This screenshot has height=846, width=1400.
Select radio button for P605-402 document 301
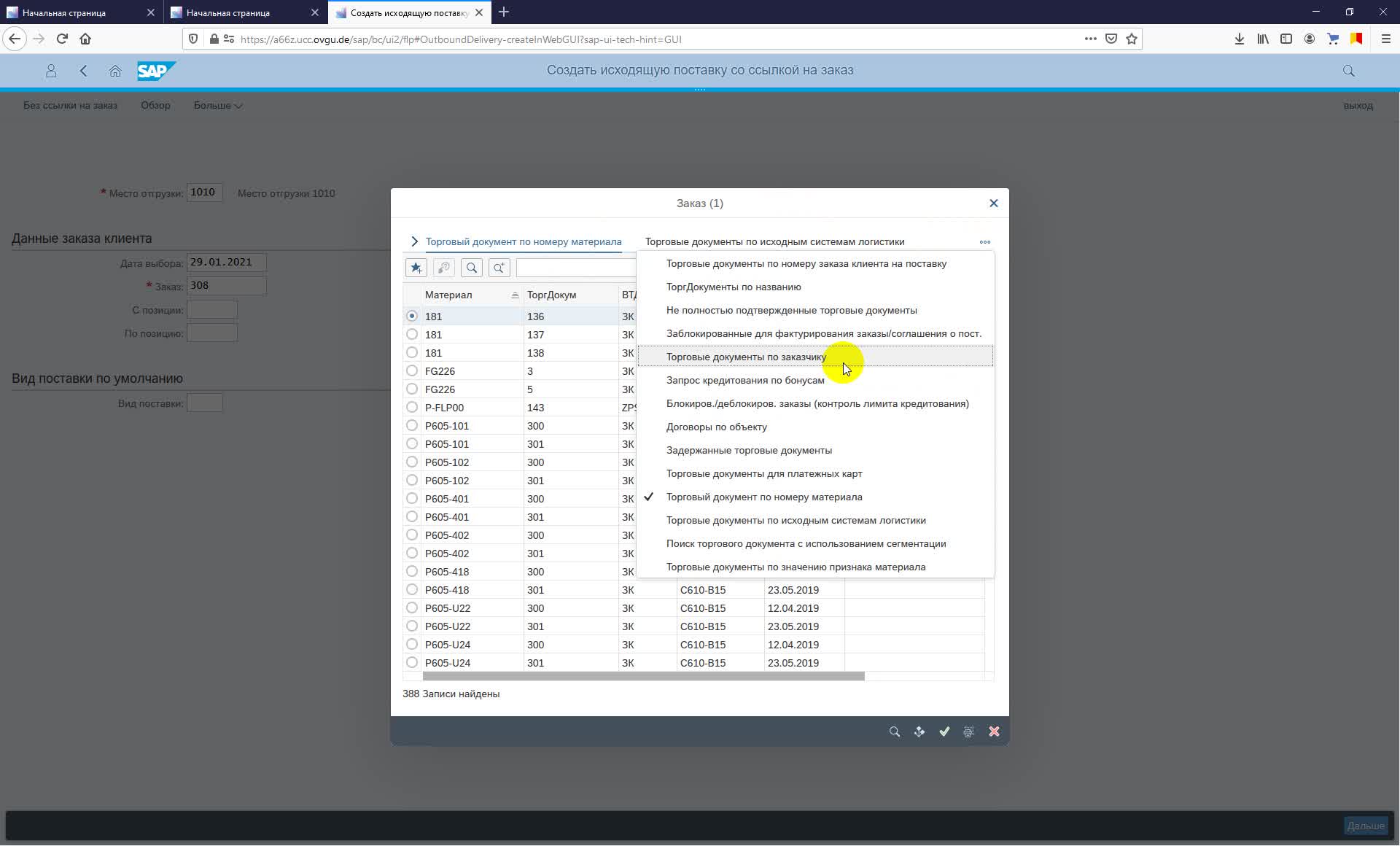pos(412,553)
